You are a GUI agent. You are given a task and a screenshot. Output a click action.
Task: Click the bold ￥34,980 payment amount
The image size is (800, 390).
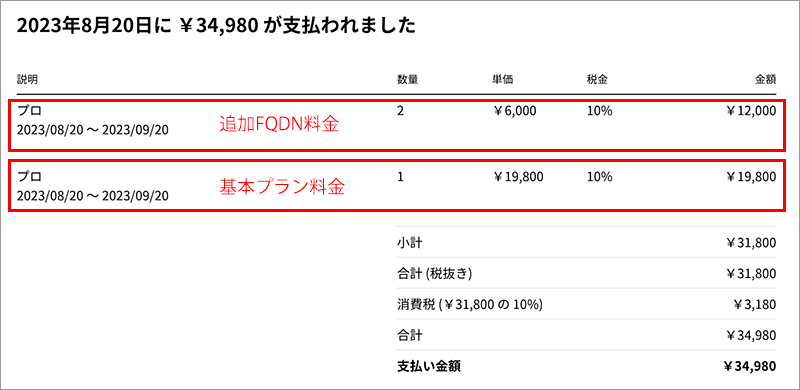(749, 366)
